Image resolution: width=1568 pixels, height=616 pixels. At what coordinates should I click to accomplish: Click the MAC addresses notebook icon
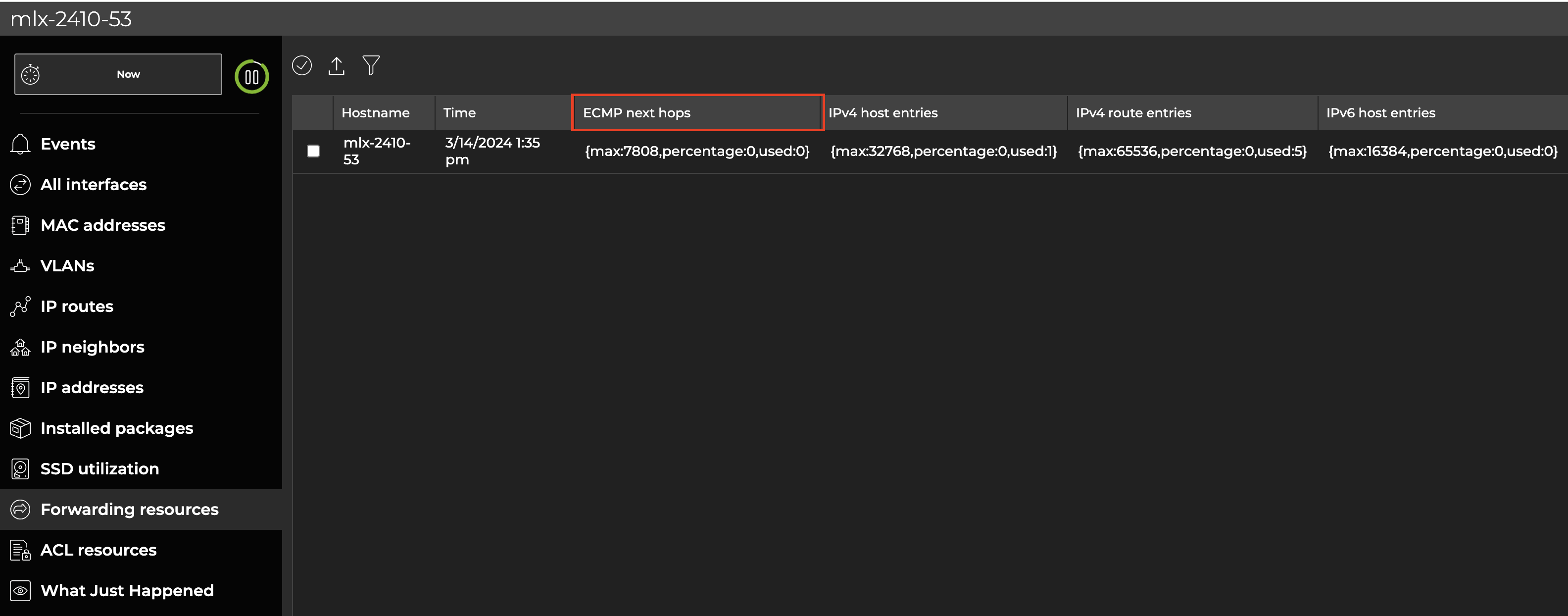pos(20,225)
